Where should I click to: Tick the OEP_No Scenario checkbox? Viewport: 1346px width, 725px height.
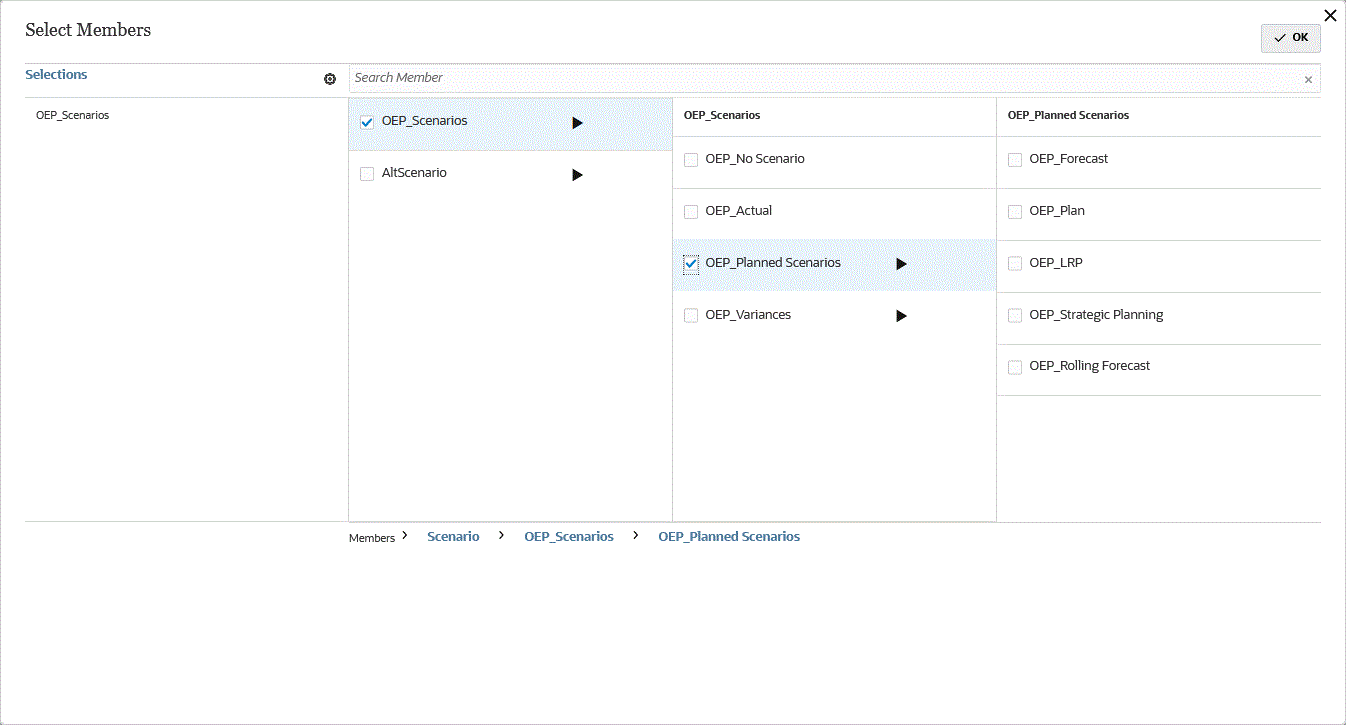pos(691,160)
